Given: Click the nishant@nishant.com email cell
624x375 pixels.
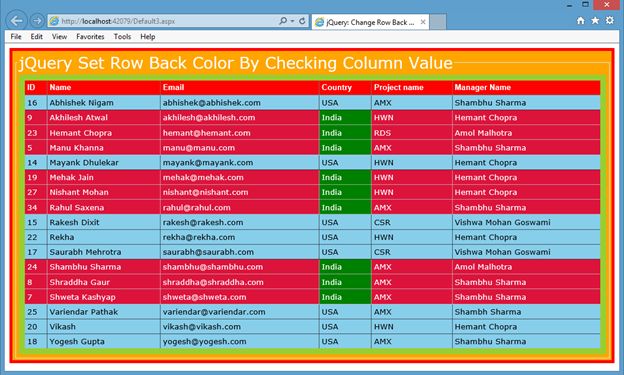Looking at the screenshot, I should click(240, 192).
